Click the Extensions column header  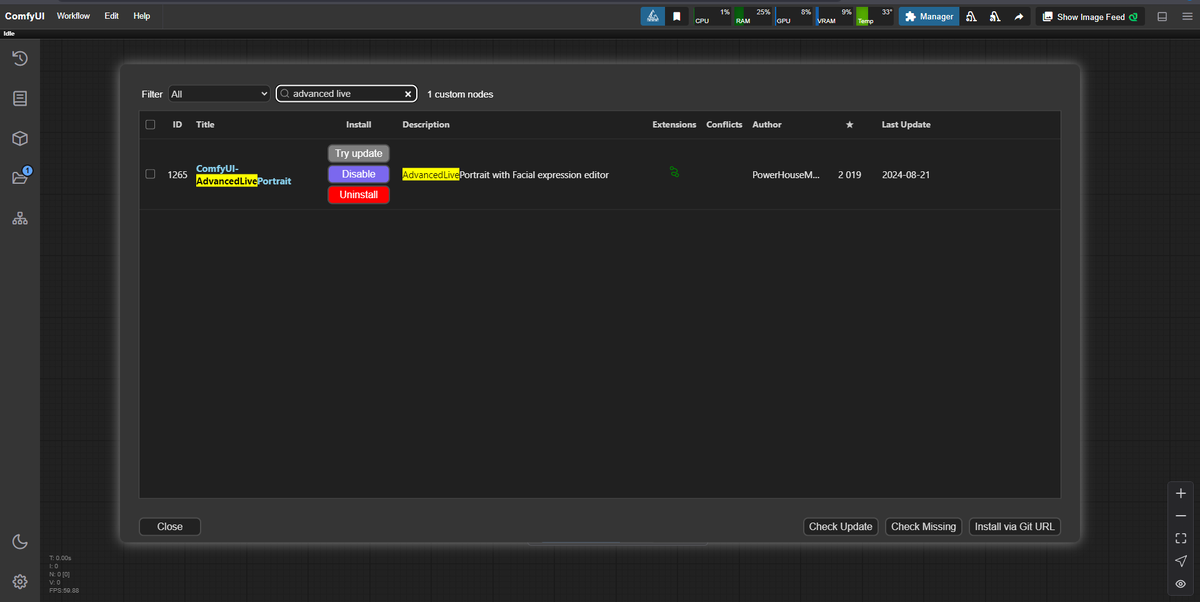pos(674,125)
